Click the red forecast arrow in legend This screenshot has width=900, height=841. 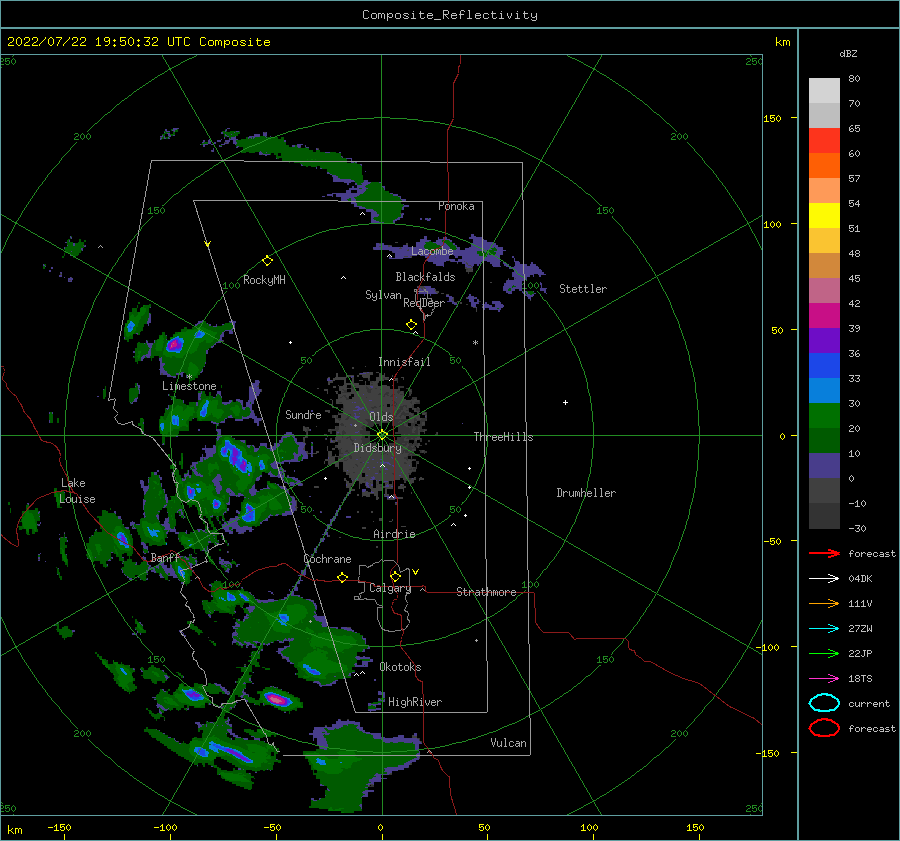tap(824, 553)
